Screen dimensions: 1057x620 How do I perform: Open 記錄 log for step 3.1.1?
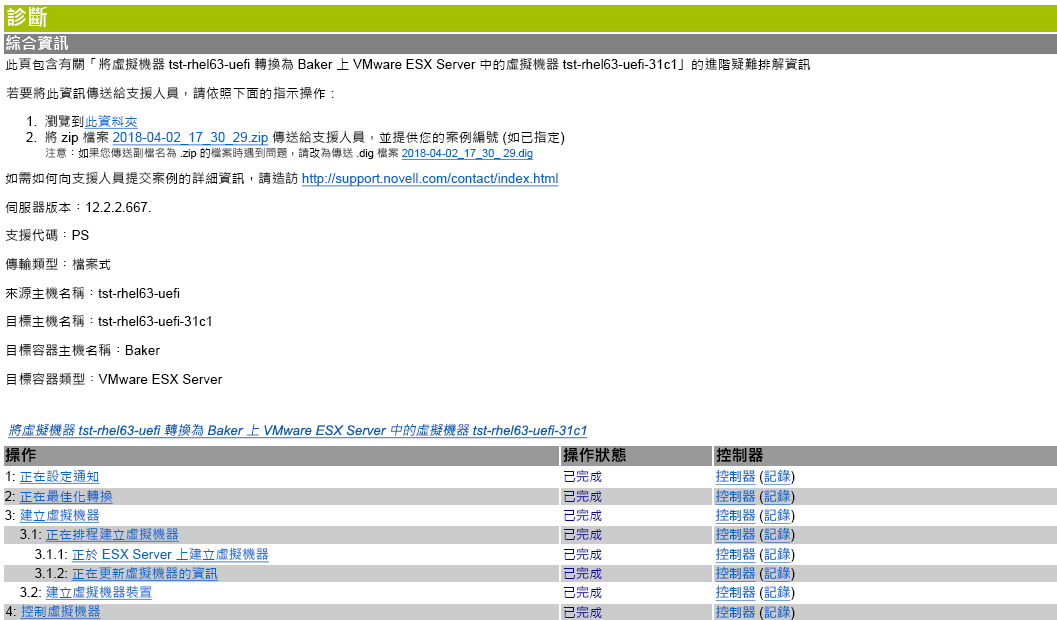pos(777,554)
